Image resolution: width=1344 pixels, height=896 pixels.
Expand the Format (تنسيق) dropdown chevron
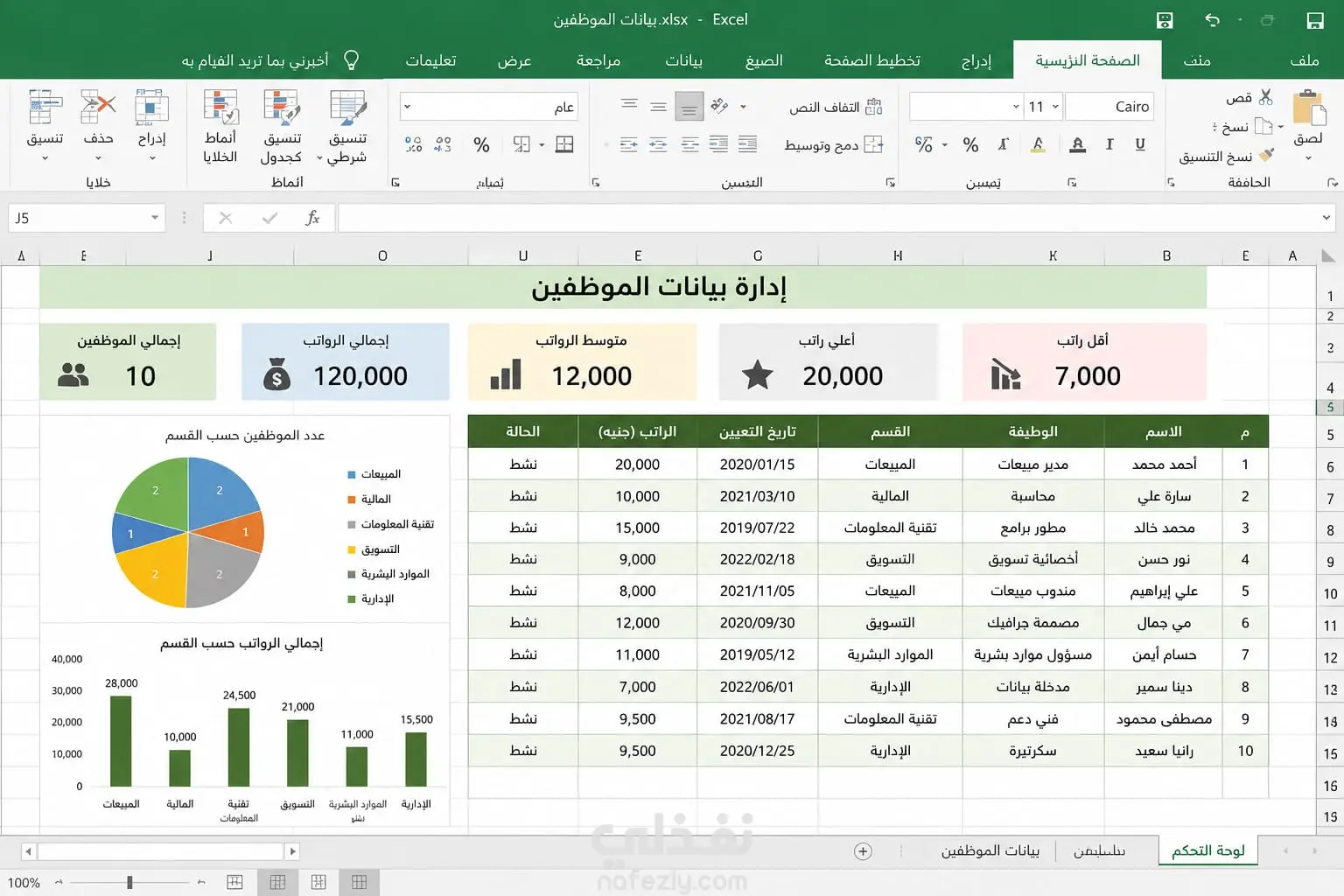tap(45, 158)
